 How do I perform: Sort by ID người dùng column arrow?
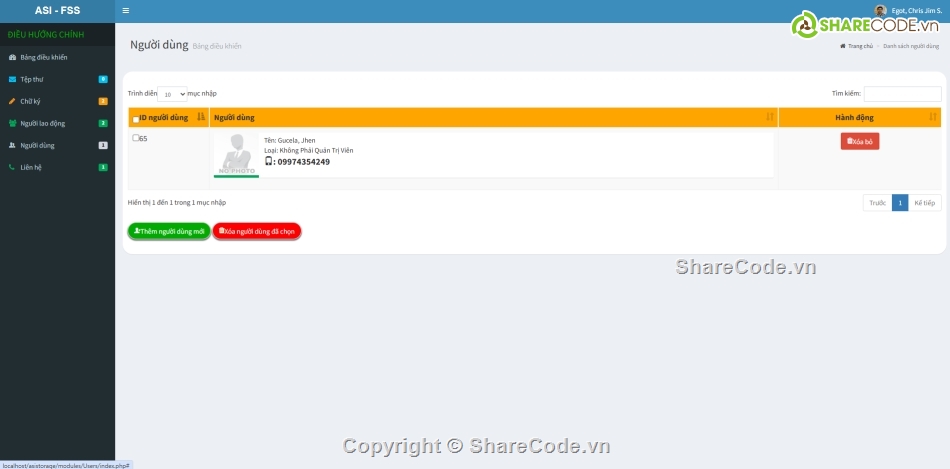201,117
